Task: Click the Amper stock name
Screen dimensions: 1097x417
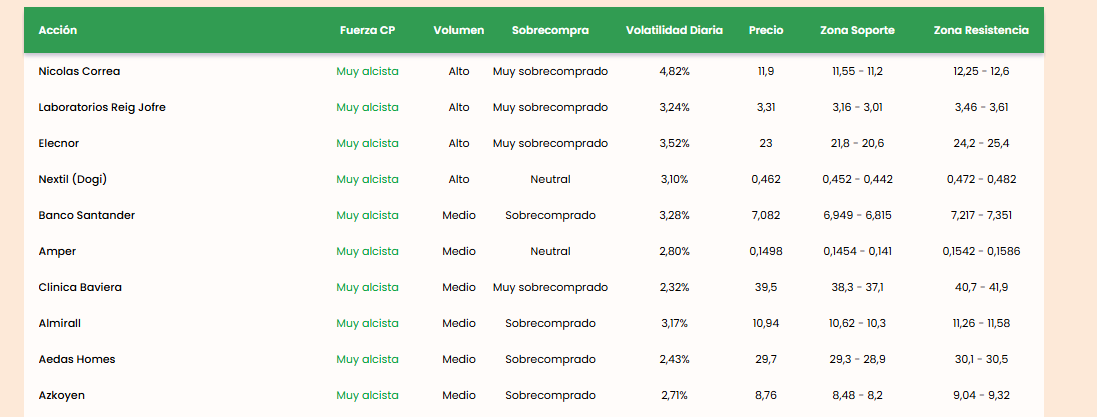Action: coord(57,251)
